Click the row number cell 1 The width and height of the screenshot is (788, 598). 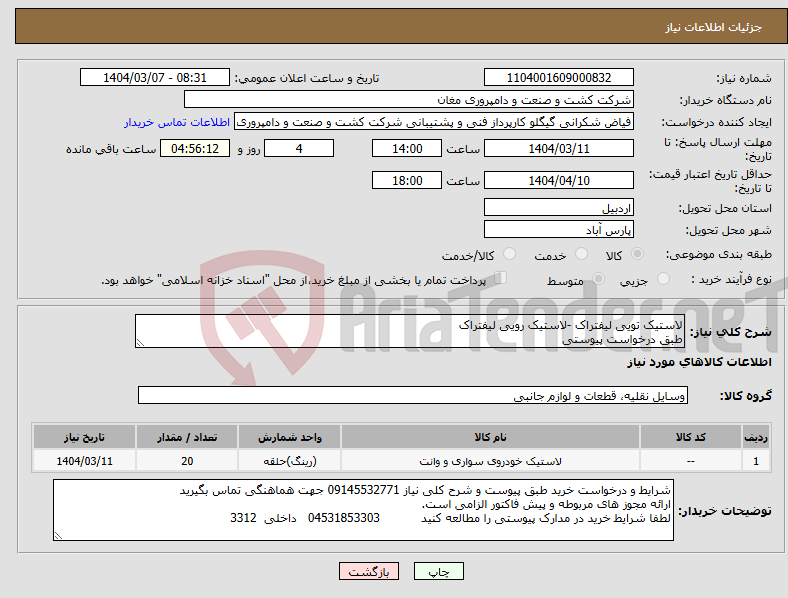[756, 461]
